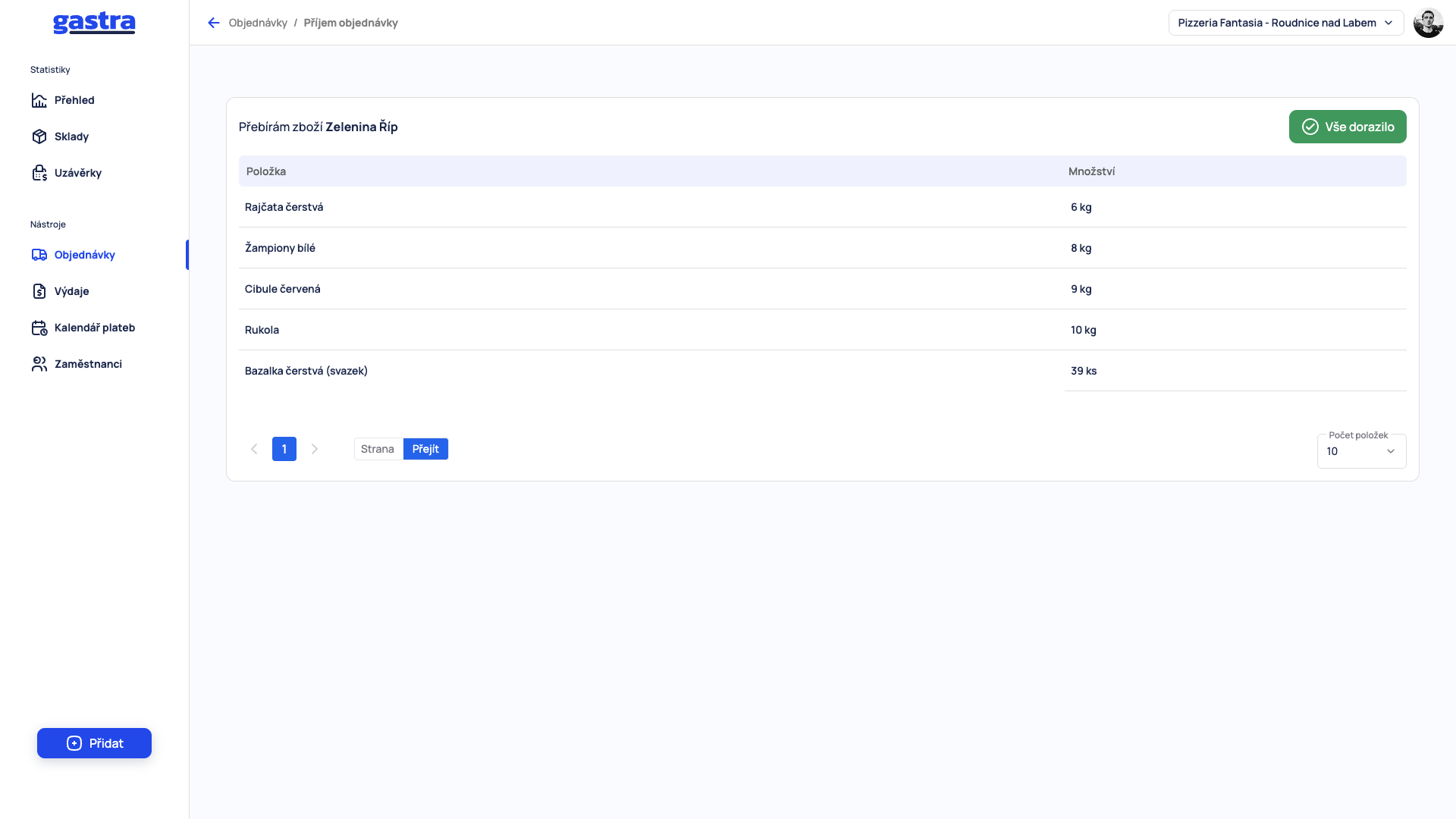
Task: Click the Sklady box icon
Action: point(39,136)
